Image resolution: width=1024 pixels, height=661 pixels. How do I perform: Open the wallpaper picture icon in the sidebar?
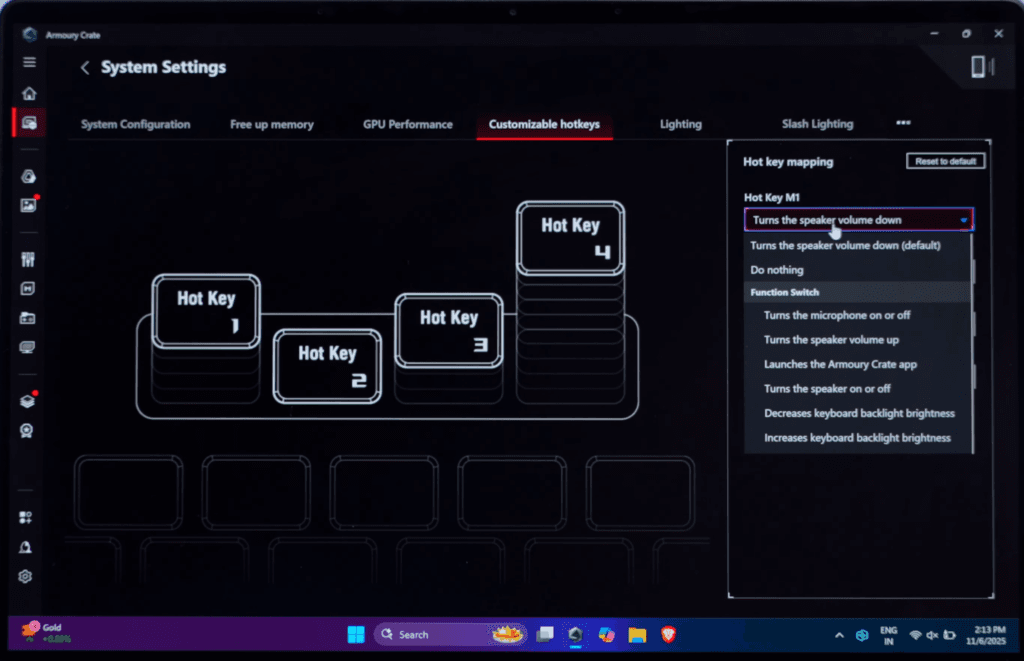[x=28, y=206]
